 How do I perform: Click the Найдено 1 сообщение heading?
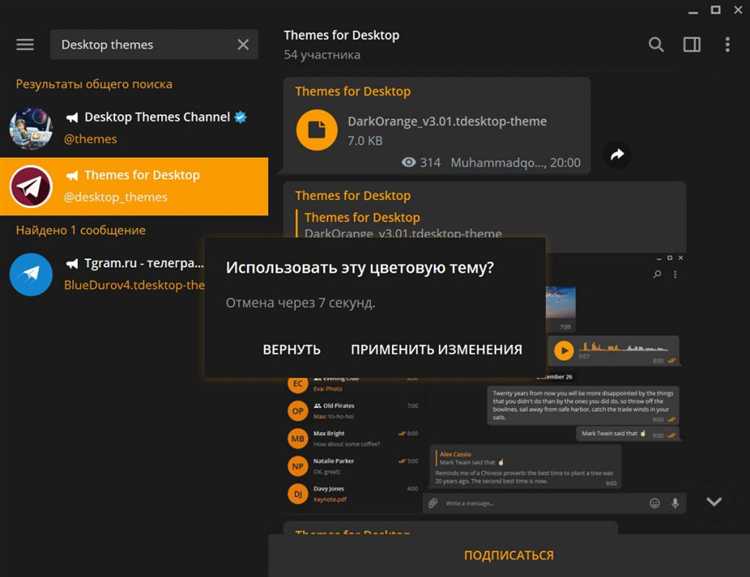(81, 230)
